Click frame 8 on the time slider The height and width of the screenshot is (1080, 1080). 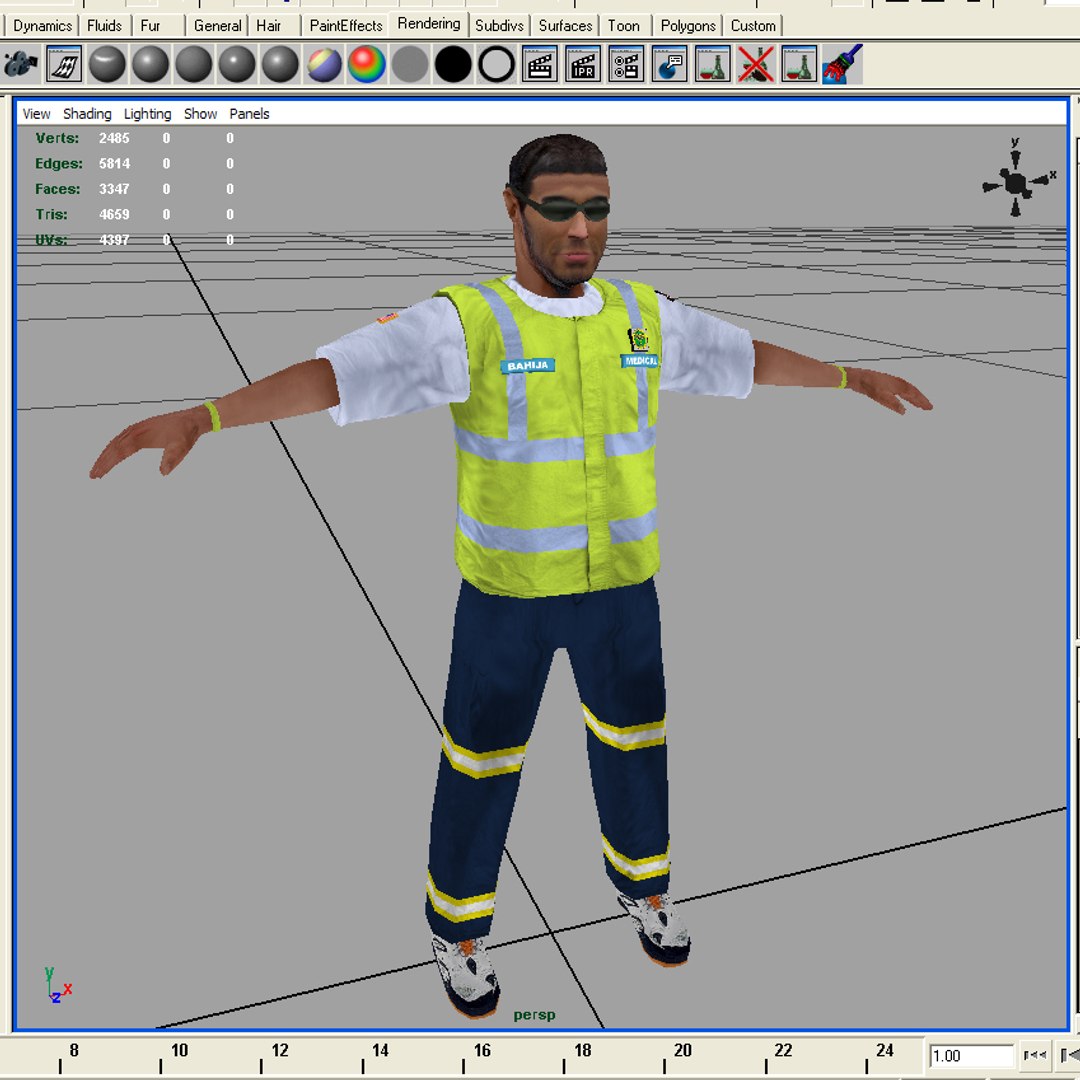pos(74,1050)
